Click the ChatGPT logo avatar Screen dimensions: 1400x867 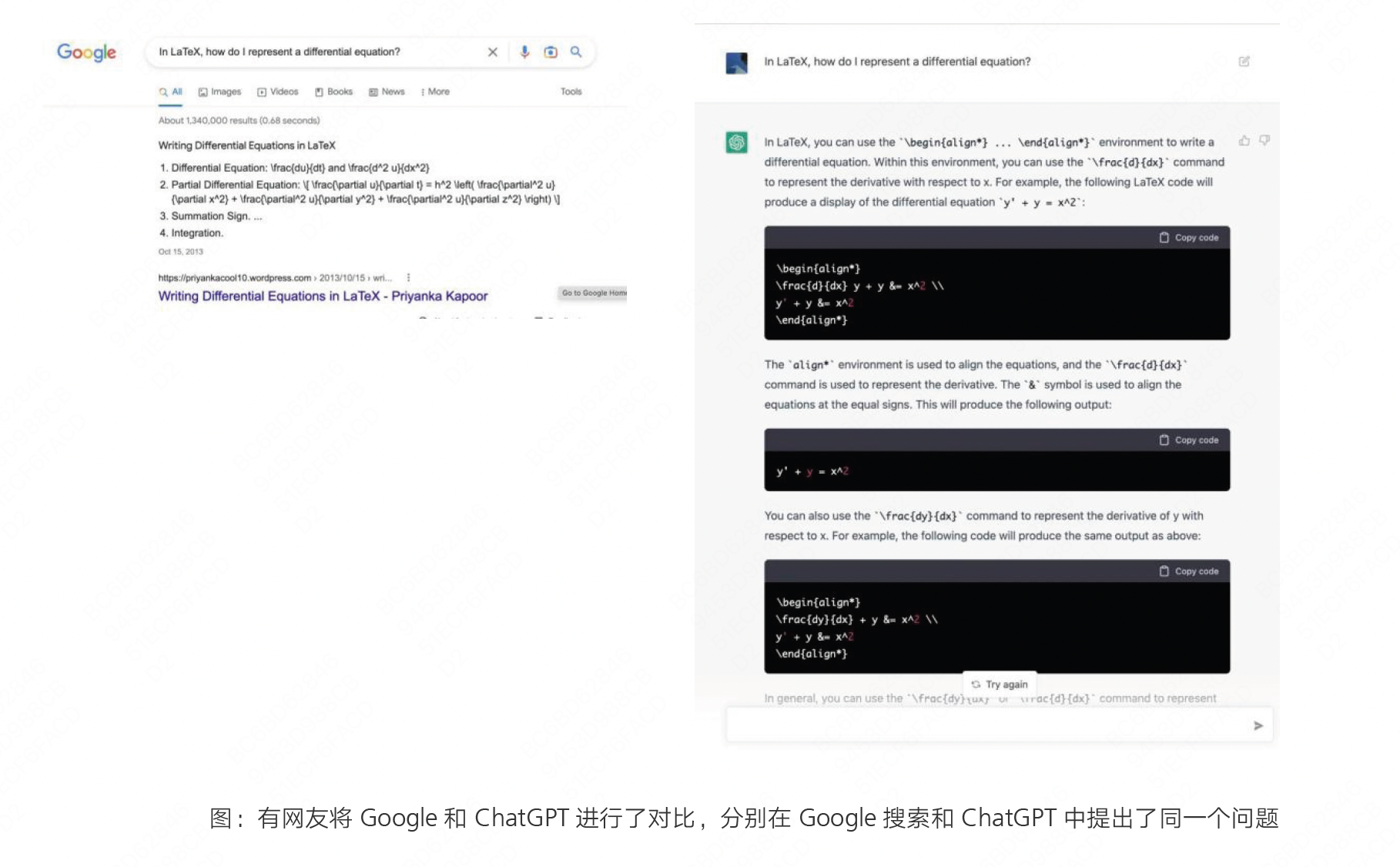pos(737,142)
